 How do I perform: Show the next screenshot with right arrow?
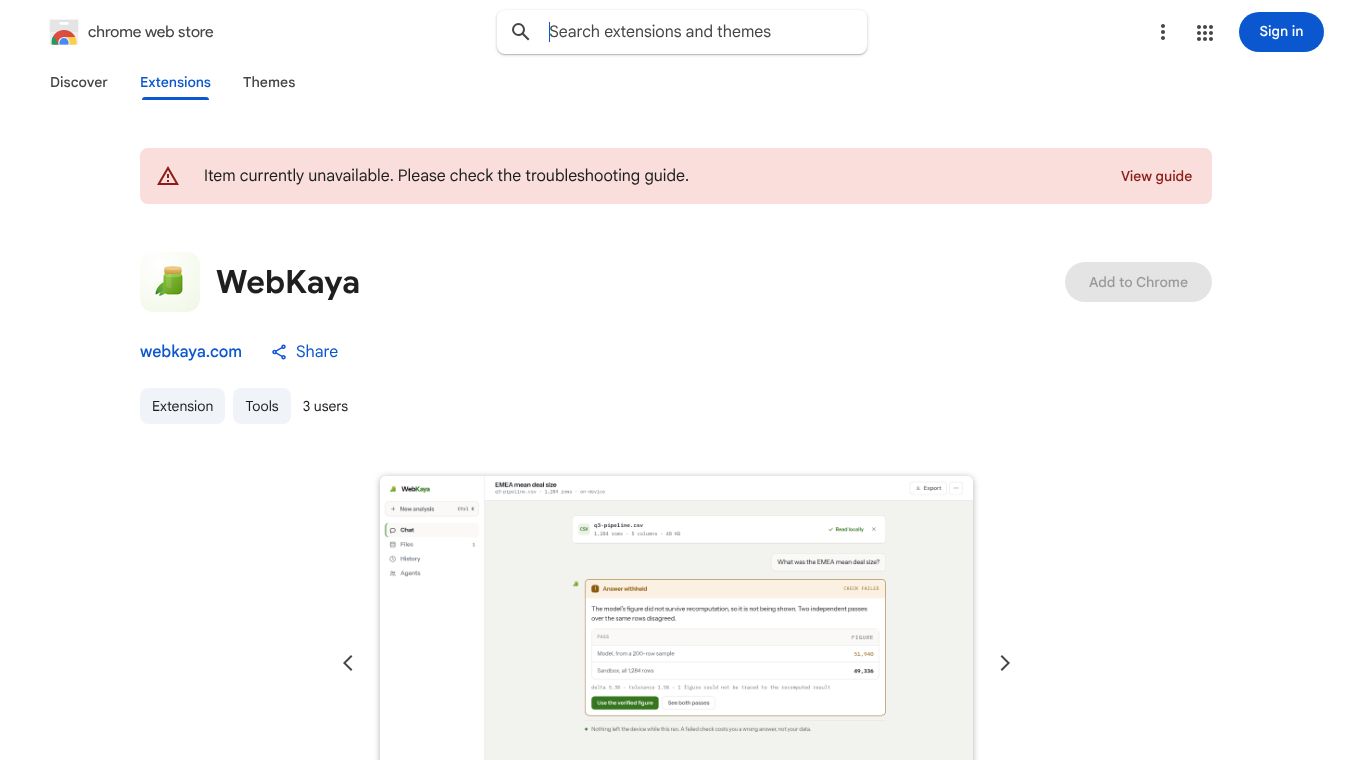click(x=1005, y=663)
